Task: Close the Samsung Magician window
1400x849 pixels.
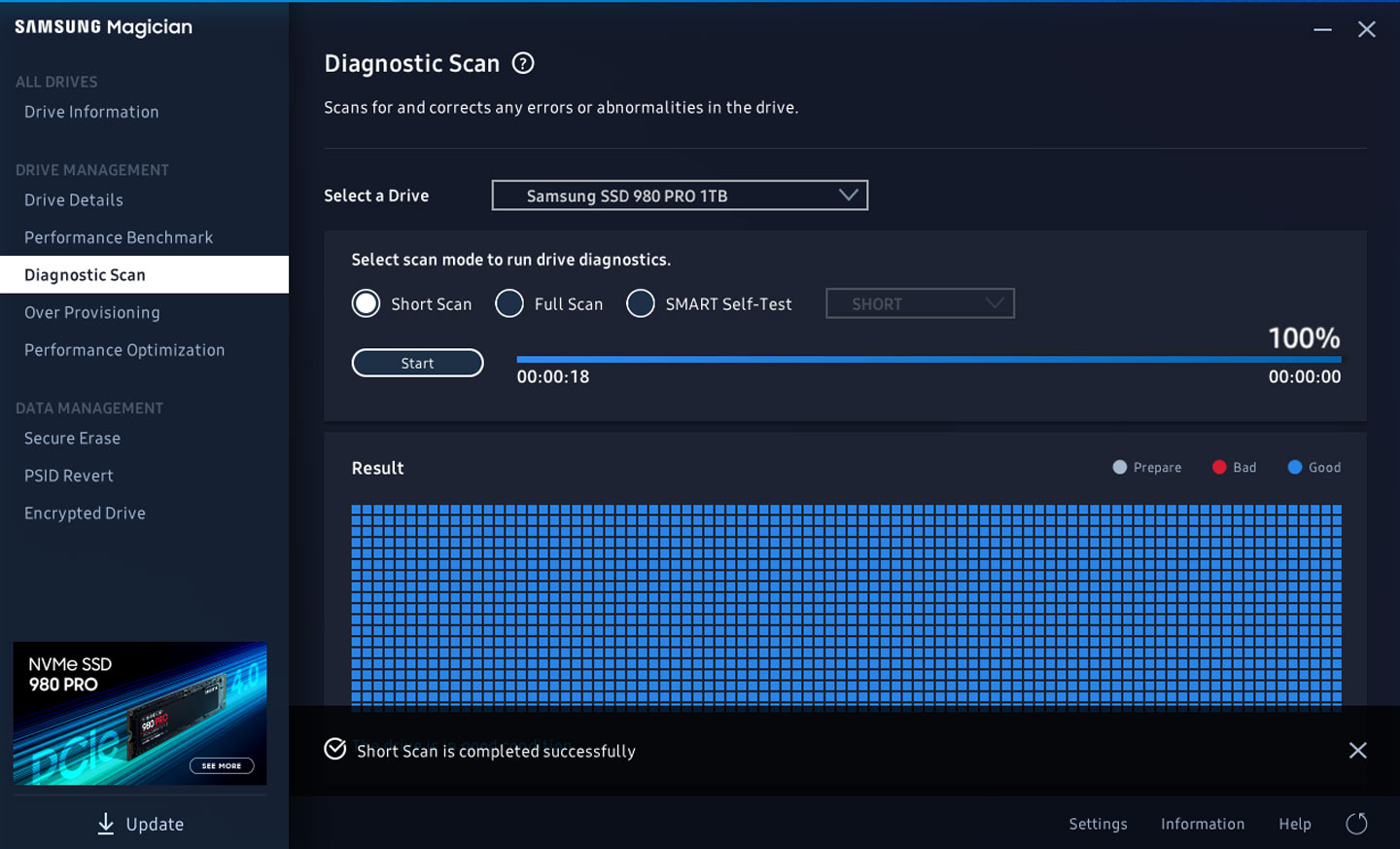Action: (1367, 29)
